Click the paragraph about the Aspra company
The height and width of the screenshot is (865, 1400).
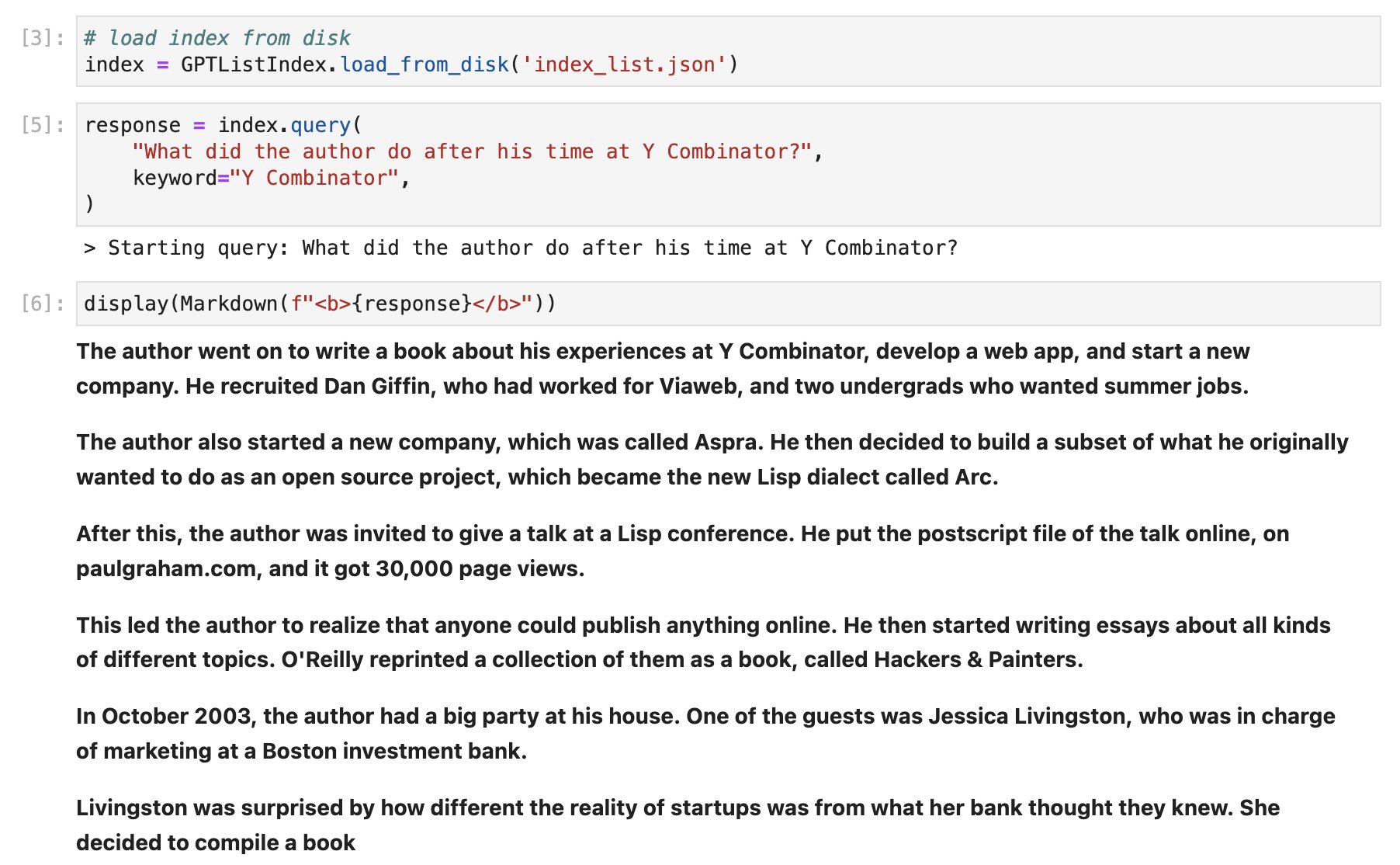(x=543, y=460)
